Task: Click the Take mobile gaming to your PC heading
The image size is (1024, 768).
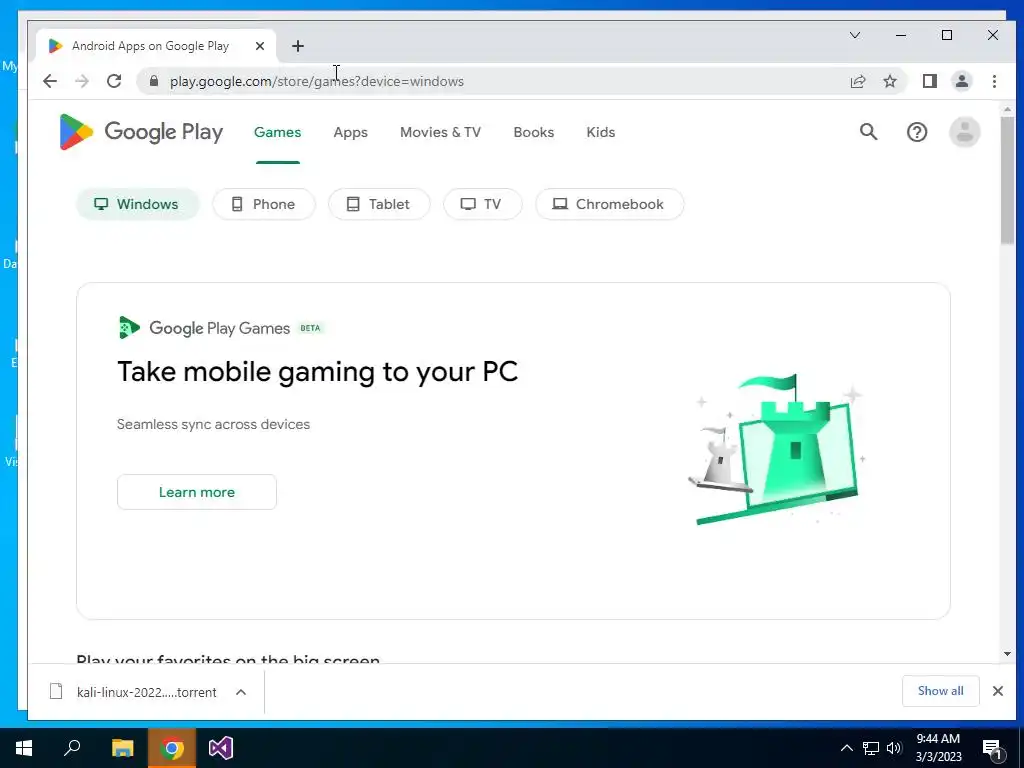Action: click(317, 372)
